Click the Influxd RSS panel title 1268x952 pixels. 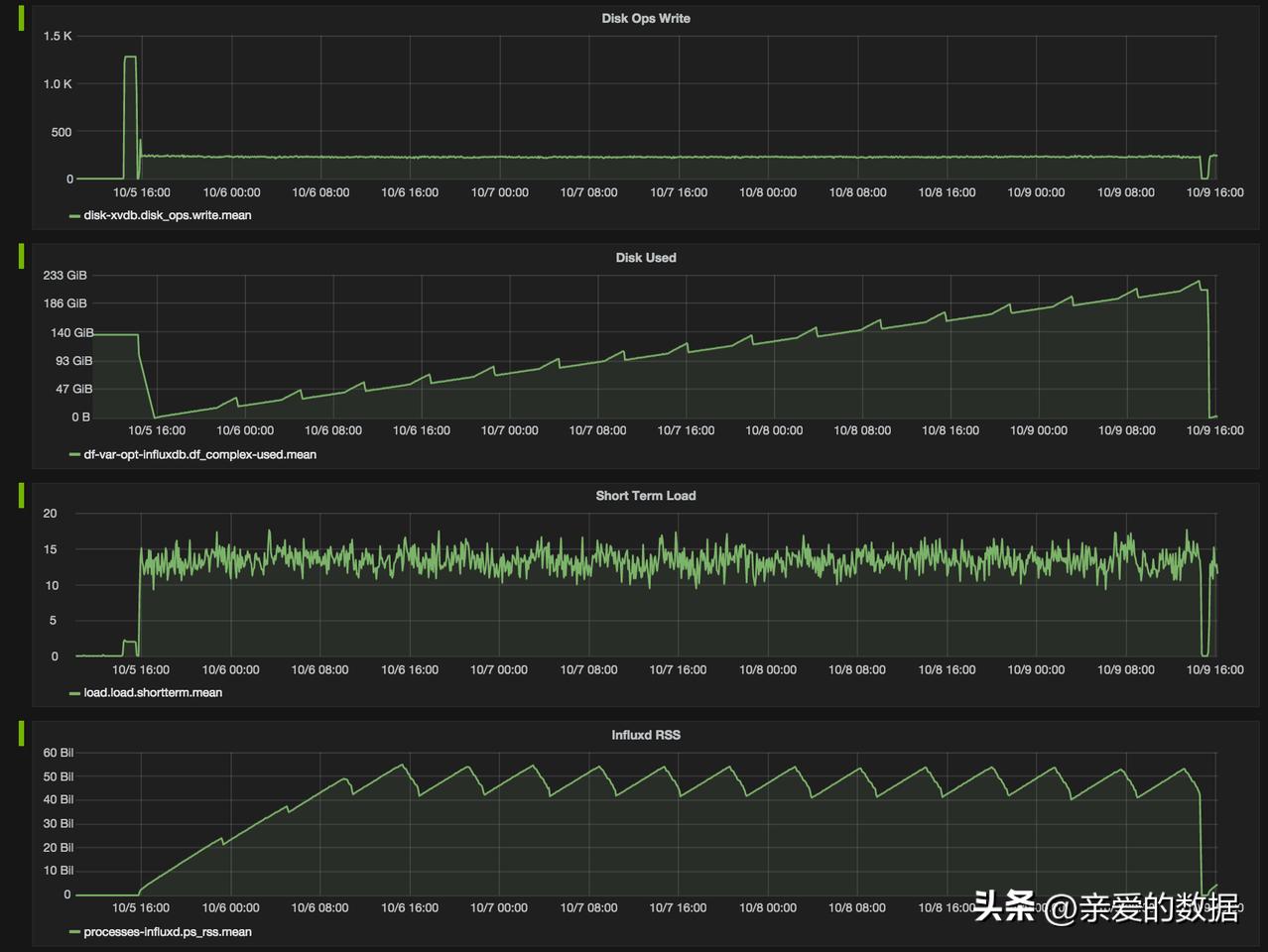pos(645,735)
